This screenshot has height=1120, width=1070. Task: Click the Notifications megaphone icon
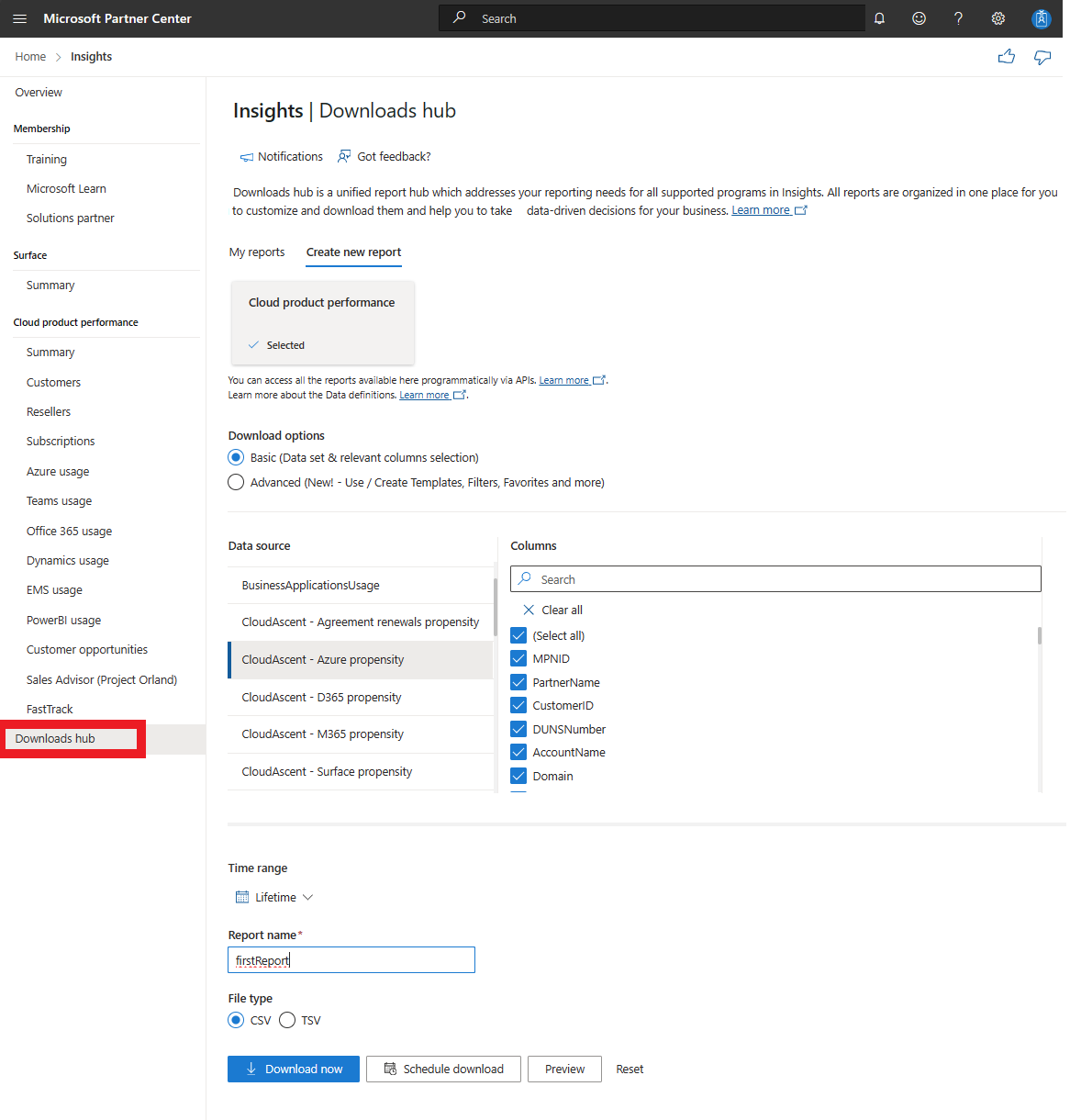(x=246, y=157)
